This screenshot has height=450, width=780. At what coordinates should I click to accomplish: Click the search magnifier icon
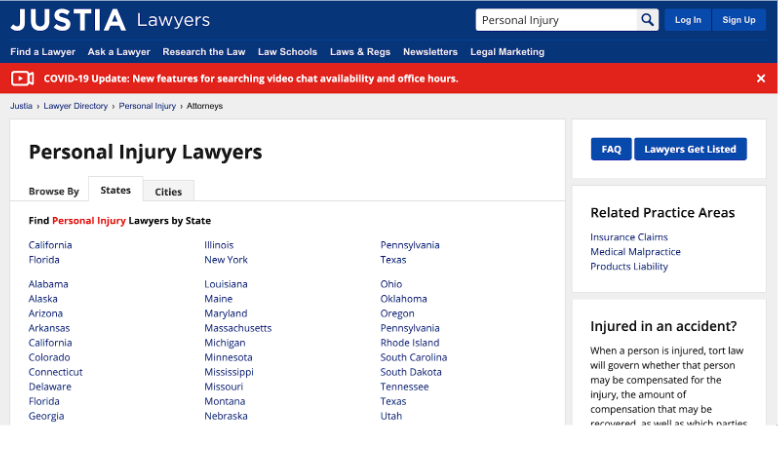click(647, 20)
